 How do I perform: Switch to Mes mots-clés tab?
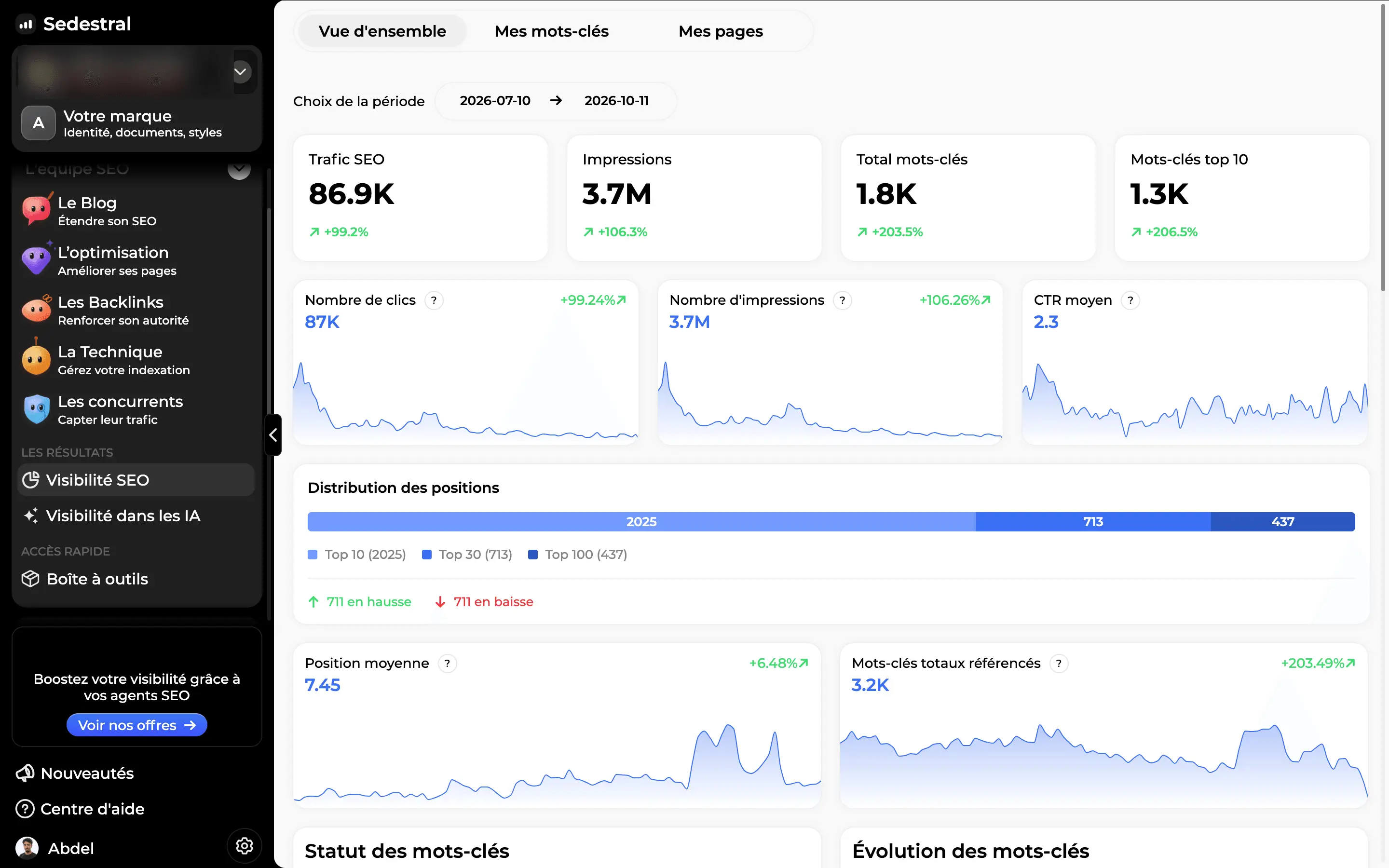tap(552, 31)
